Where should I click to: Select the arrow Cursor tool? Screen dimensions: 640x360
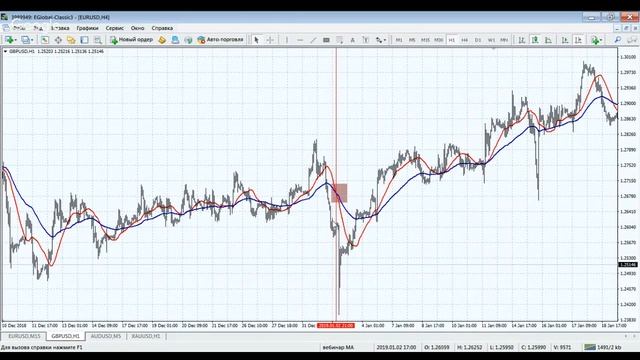[x=256, y=40]
